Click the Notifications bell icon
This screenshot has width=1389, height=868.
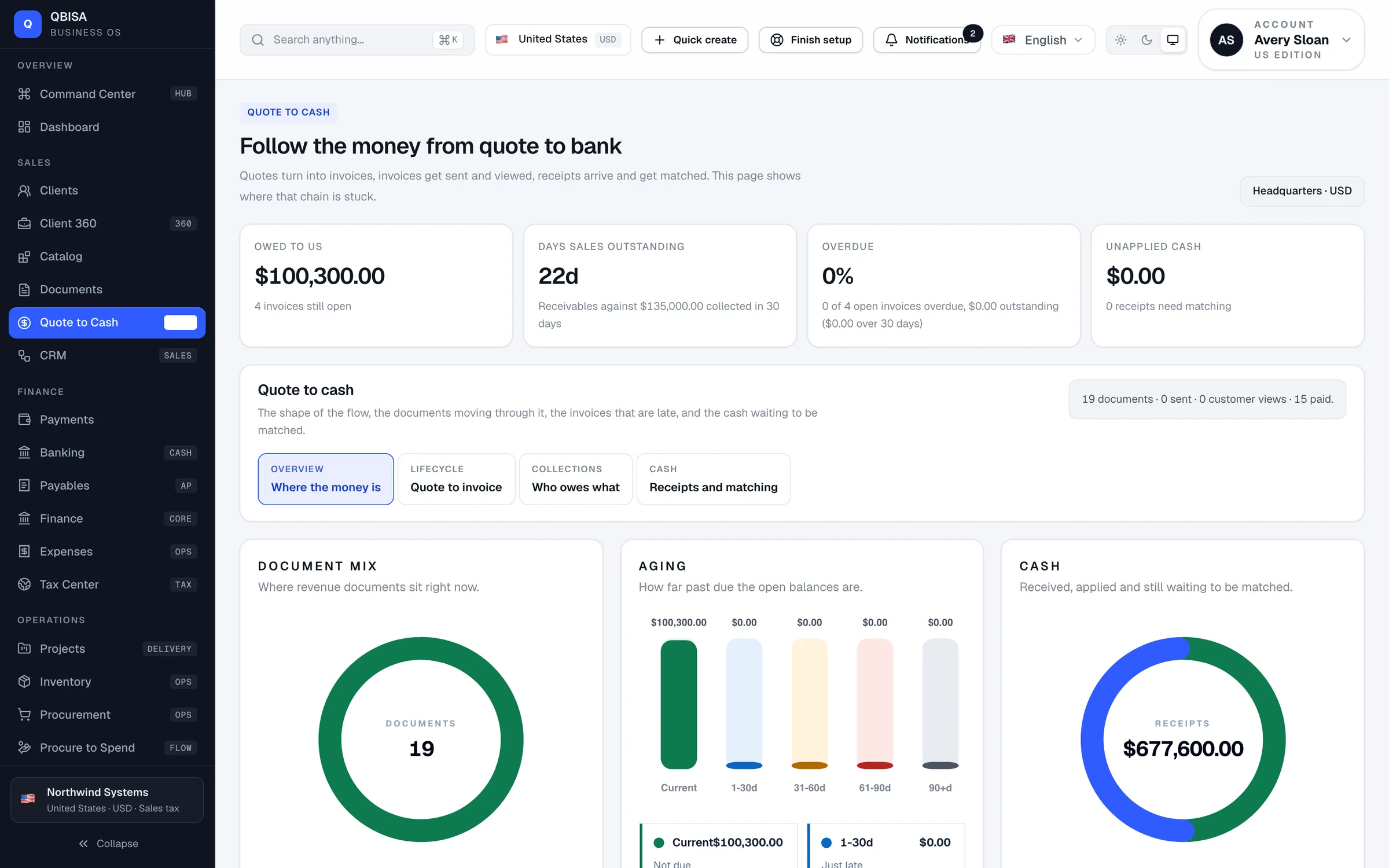[892, 40]
